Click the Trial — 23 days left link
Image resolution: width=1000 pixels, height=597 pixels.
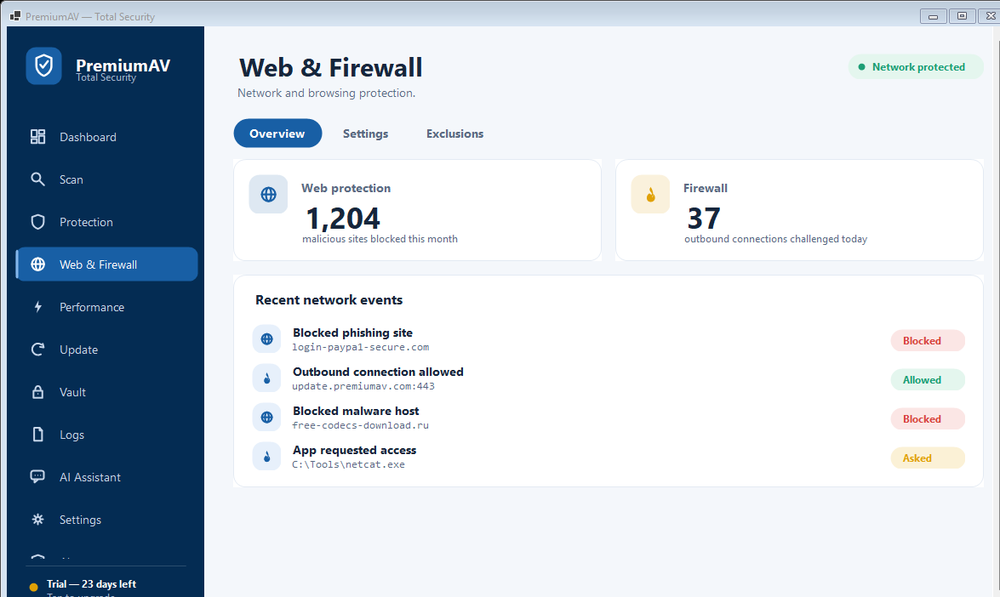[x=91, y=584]
